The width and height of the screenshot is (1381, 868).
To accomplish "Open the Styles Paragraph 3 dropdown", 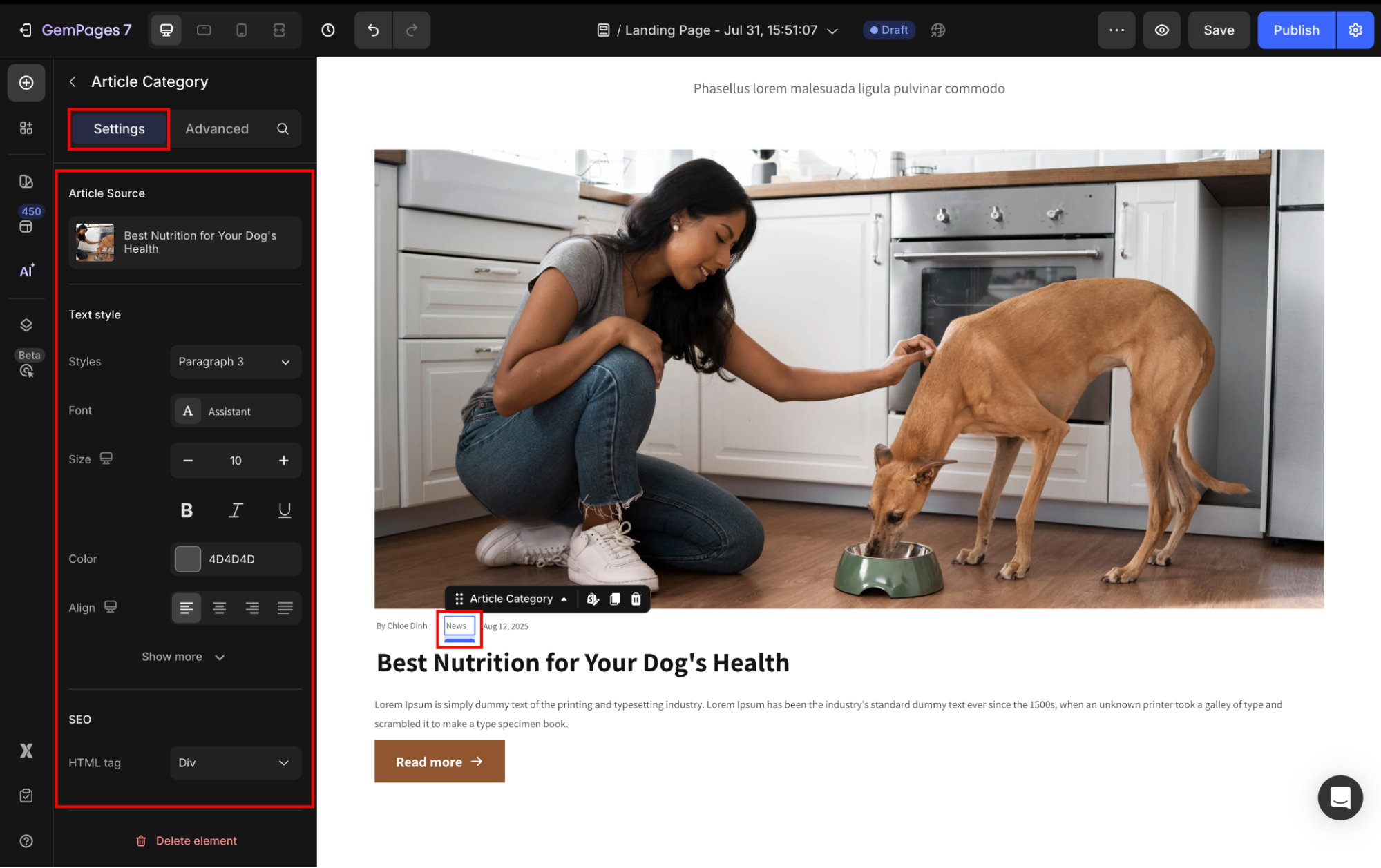I will click(235, 362).
